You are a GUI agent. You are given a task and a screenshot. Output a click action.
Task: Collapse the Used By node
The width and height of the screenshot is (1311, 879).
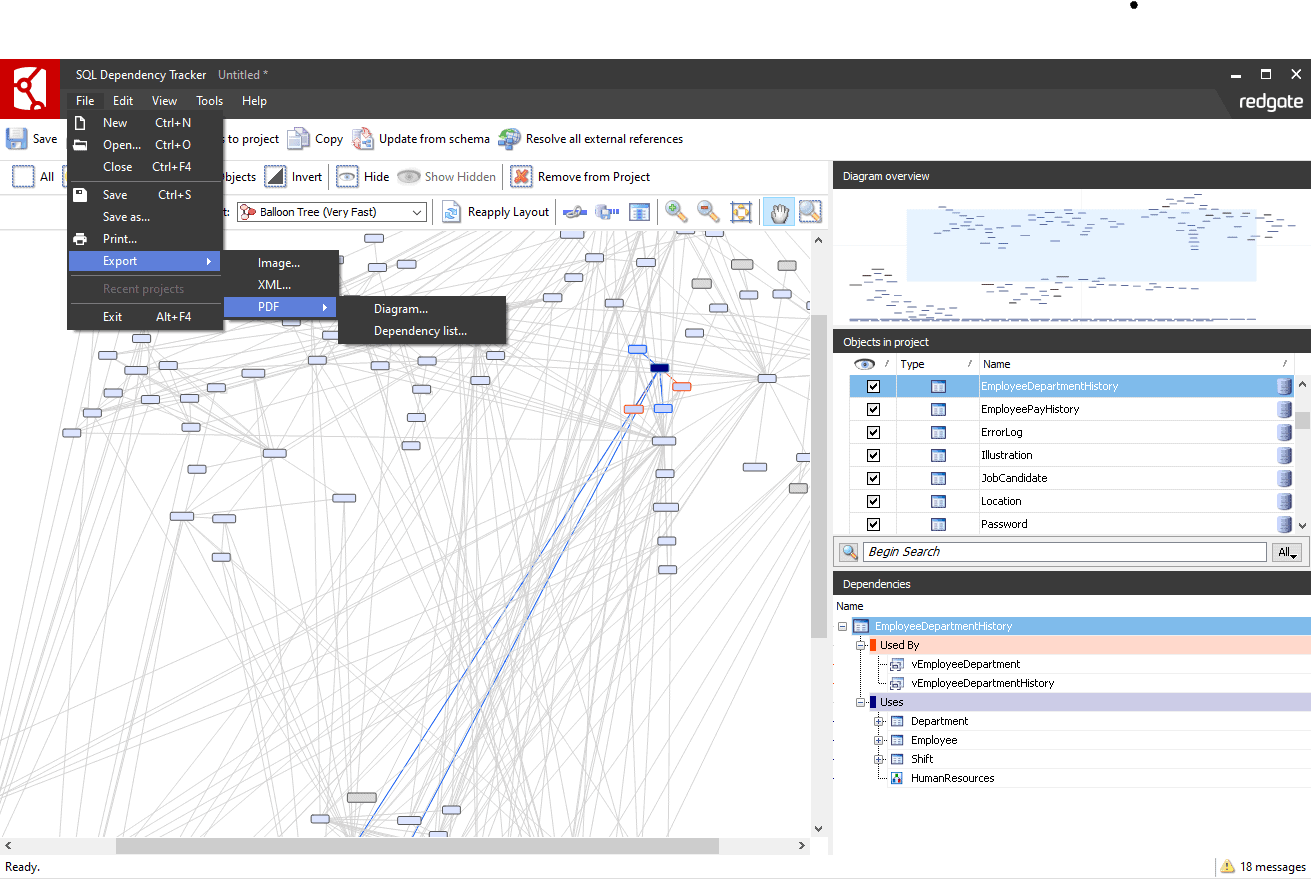(x=860, y=645)
